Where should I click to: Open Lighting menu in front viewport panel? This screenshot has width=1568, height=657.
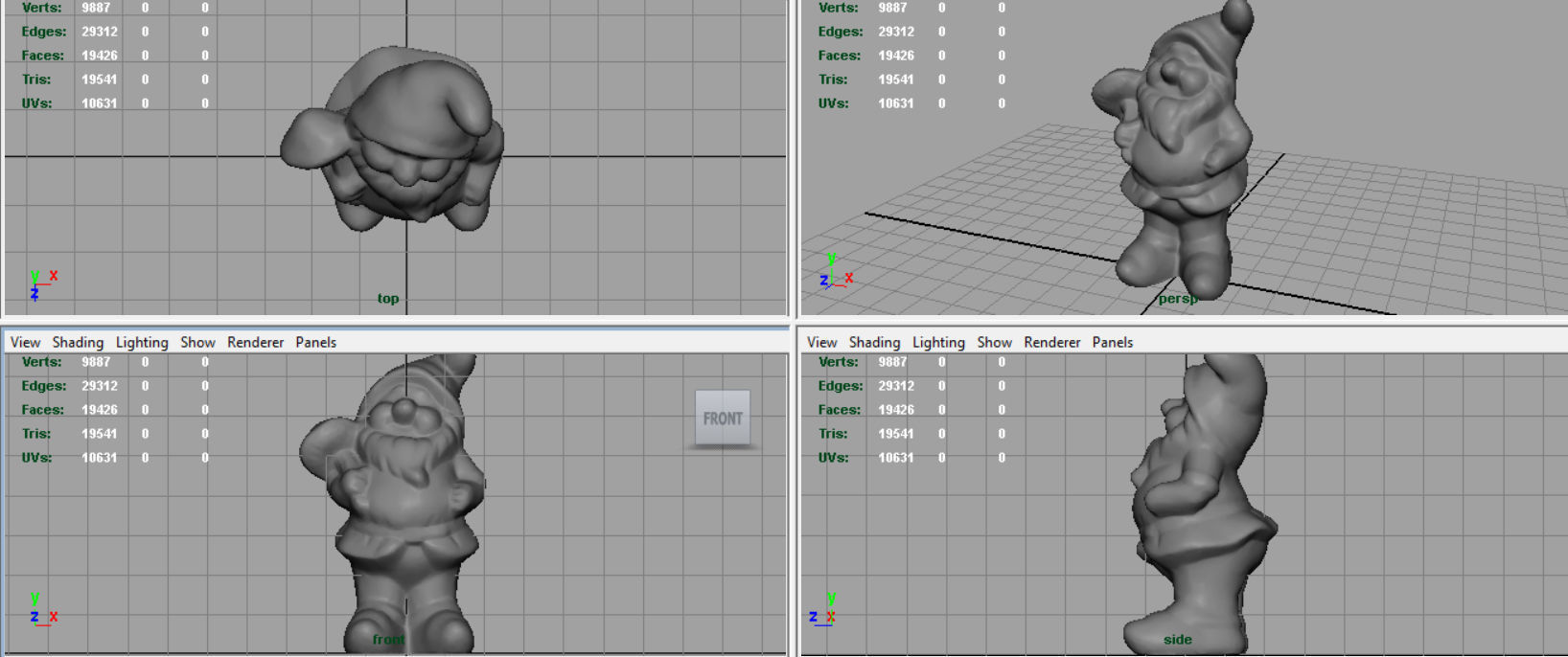click(x=142, y=342)
